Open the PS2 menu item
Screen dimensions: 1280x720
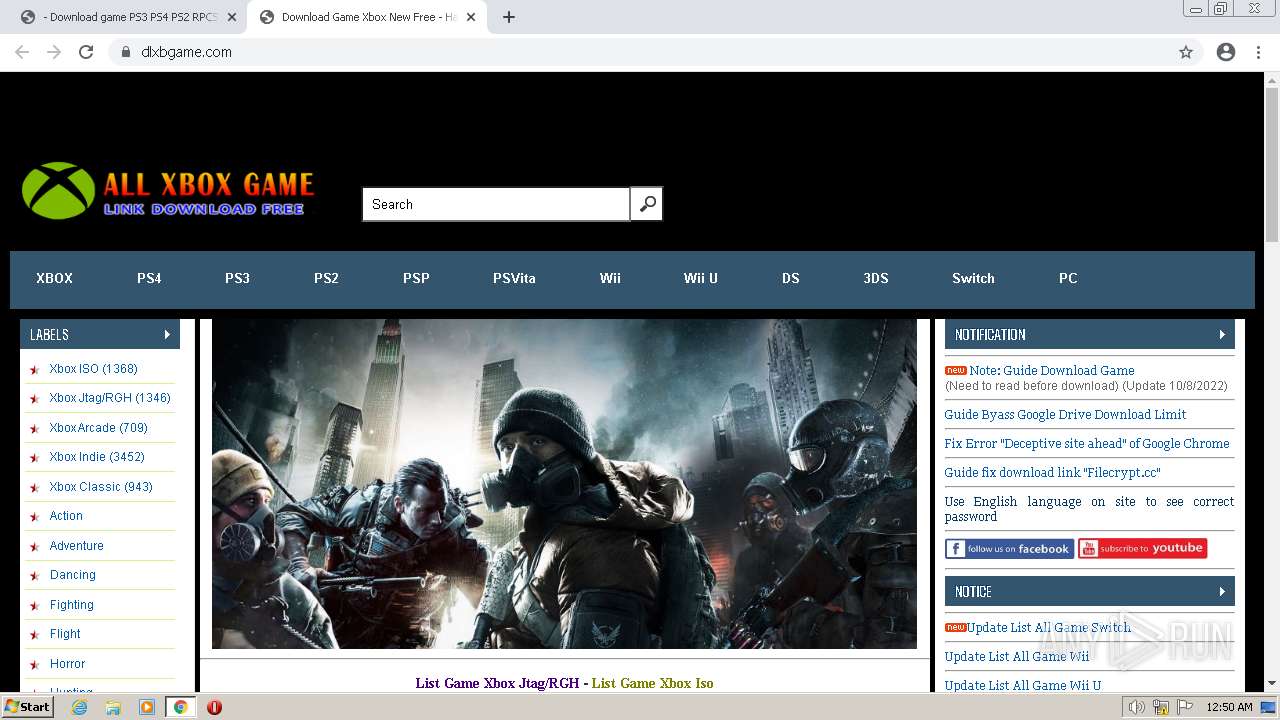(326, 278)
